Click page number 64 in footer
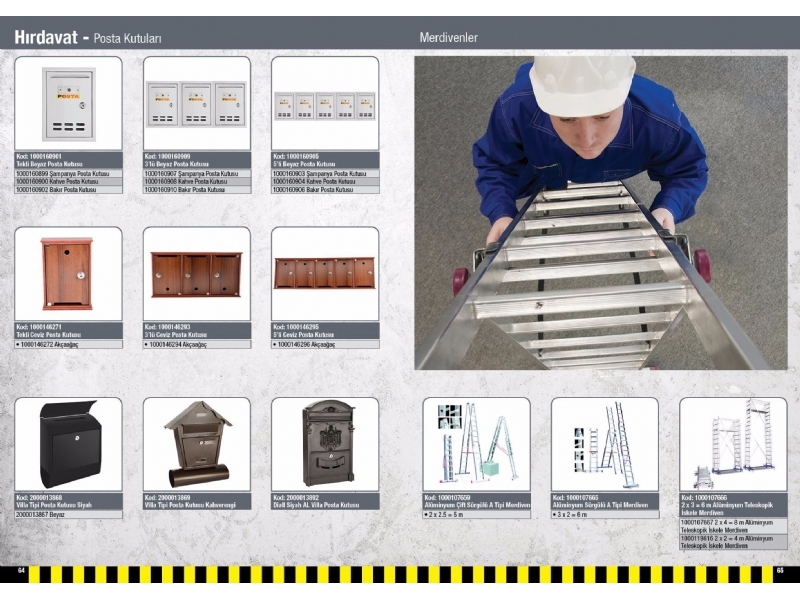Viewport: 800px width, 600px height. (20, 571)
